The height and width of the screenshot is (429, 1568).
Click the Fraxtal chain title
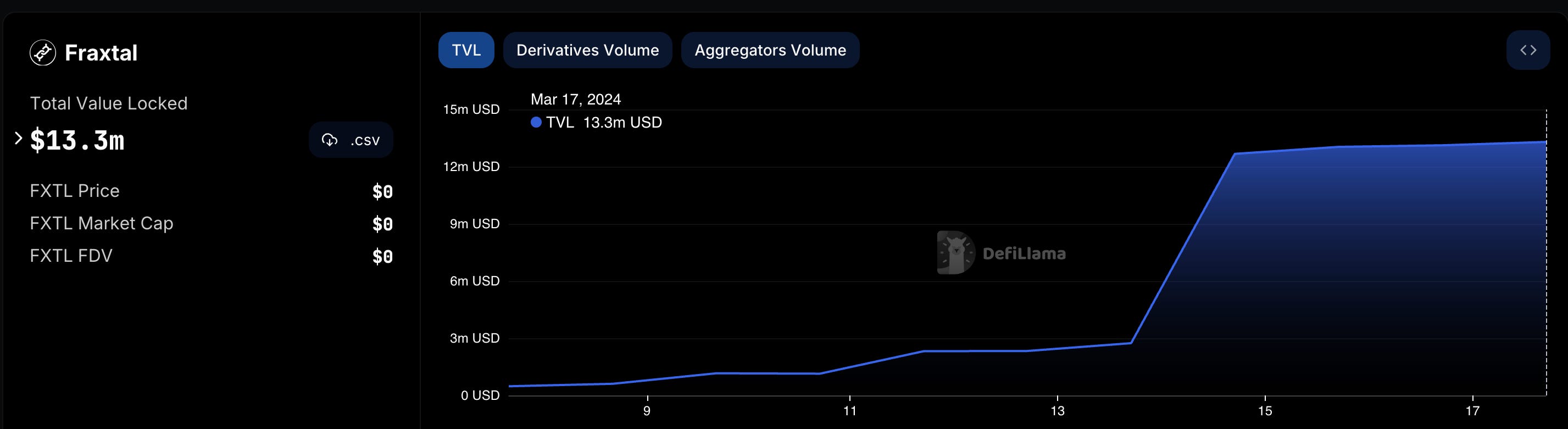point(101,53)
